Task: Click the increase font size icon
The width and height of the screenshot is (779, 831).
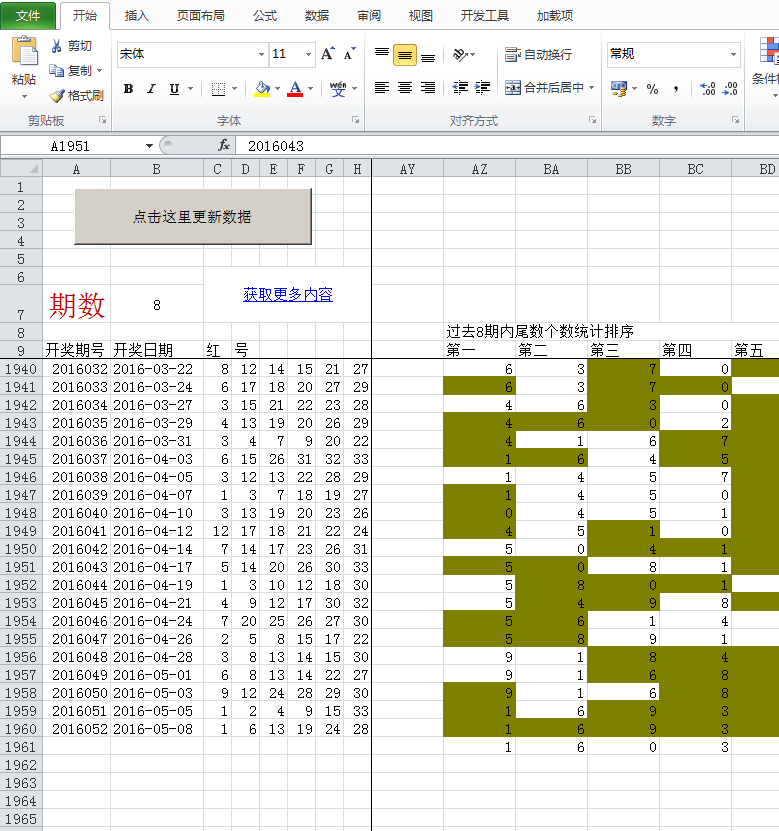Action: 328,54
